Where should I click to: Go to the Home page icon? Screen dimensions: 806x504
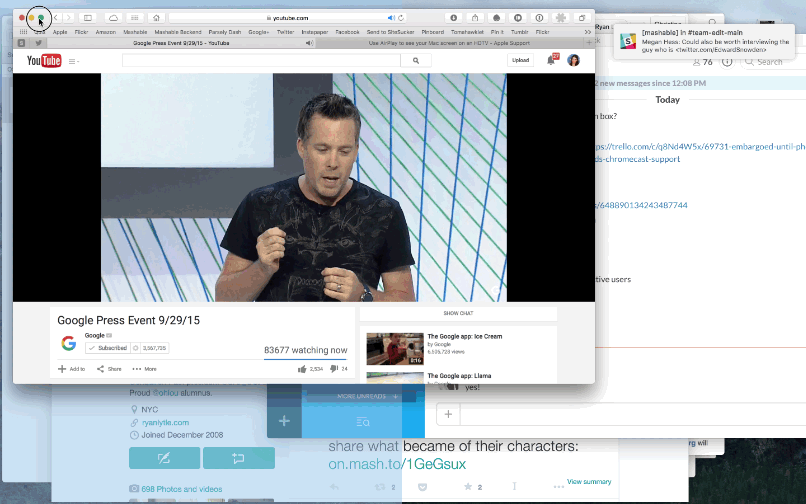(x=156, y=17)
